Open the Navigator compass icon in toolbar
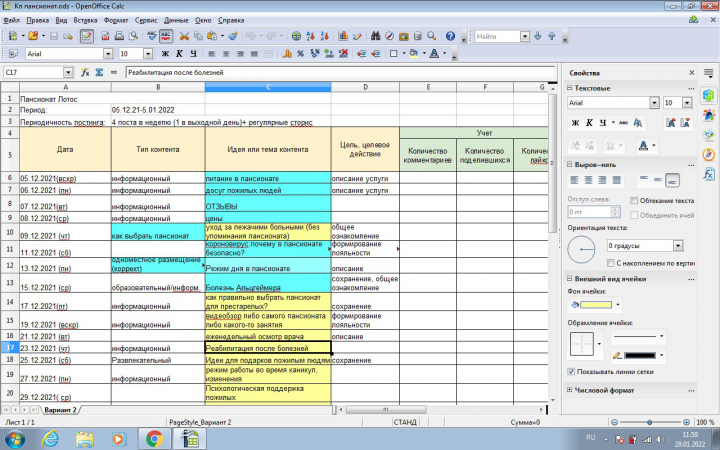Screen dimensions: 720x450 (x=389, y=36)
